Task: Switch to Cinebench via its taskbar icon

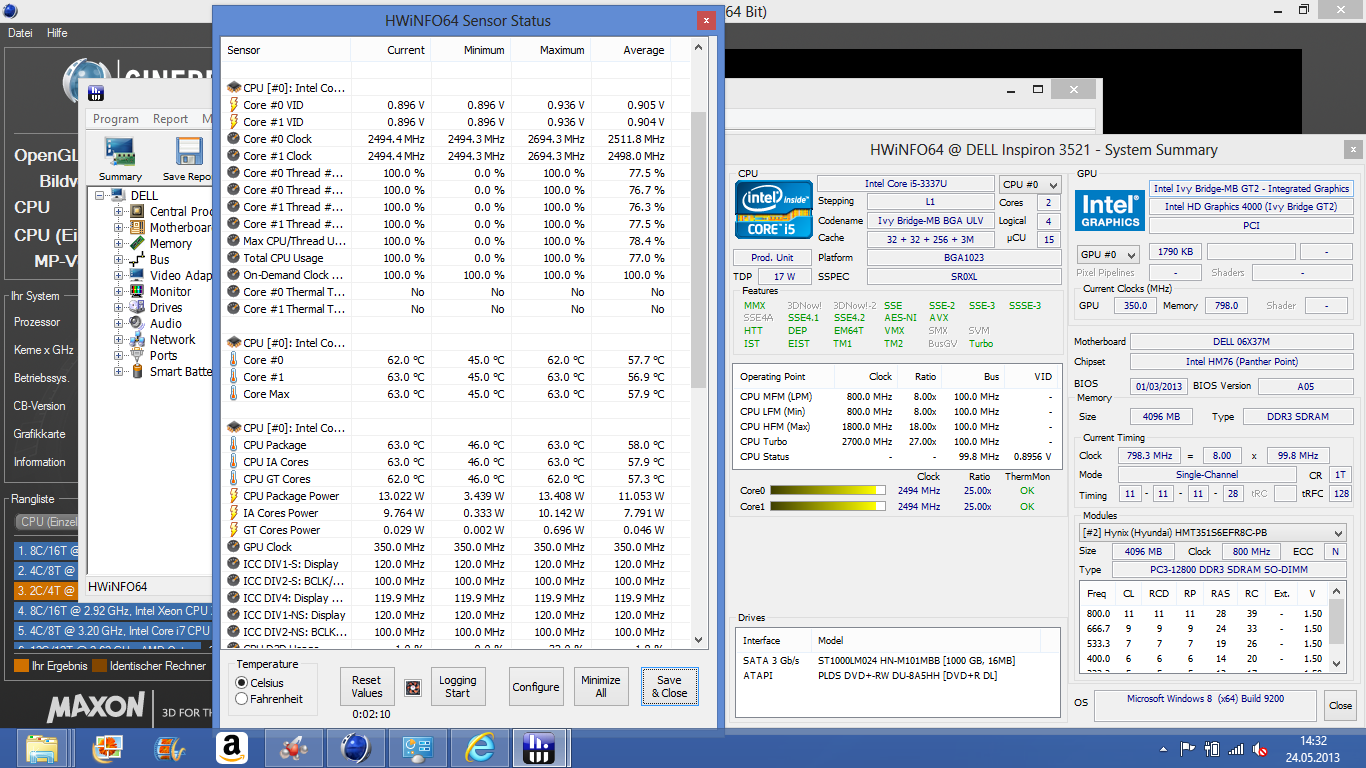Action: point(355,748)
